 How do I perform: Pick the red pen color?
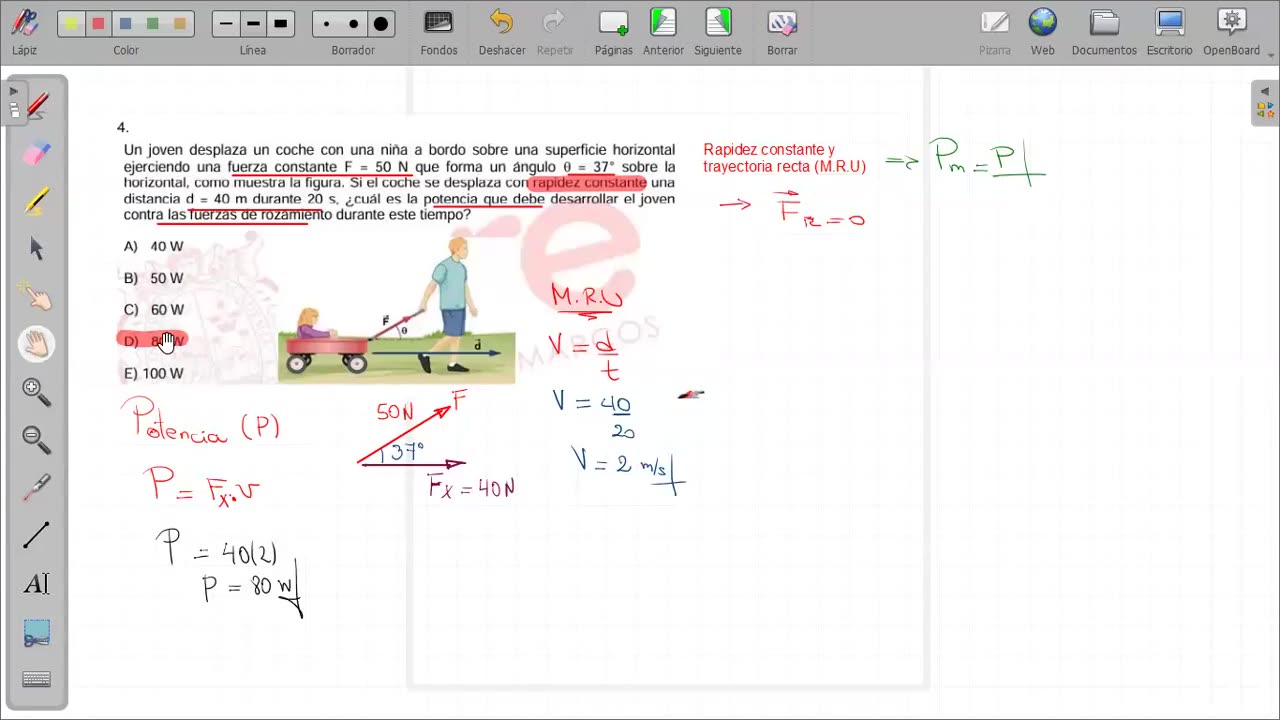click(x=98, y=24)
